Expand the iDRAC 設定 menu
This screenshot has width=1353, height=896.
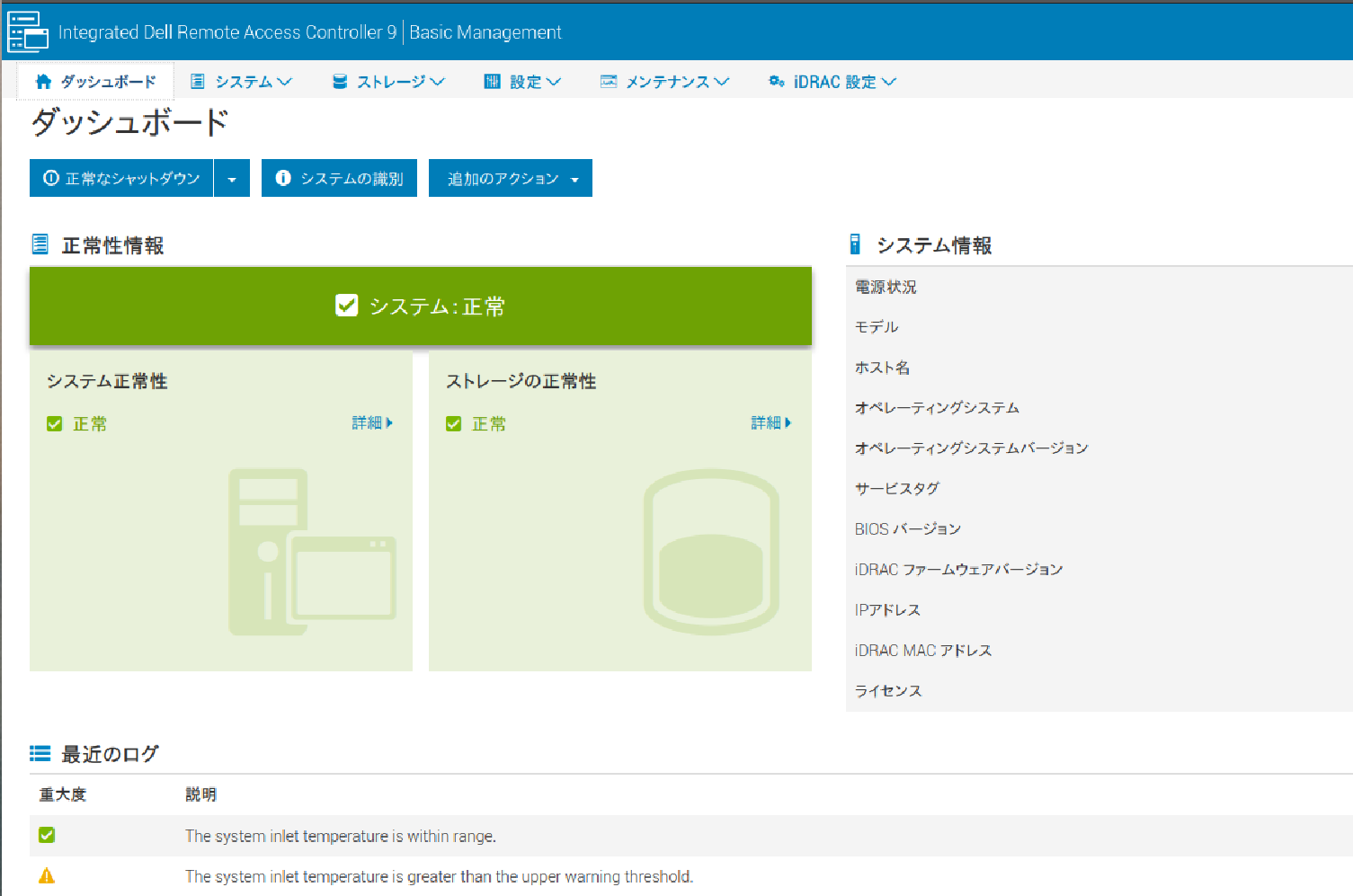pyautogui.click(x=832, y=82)
